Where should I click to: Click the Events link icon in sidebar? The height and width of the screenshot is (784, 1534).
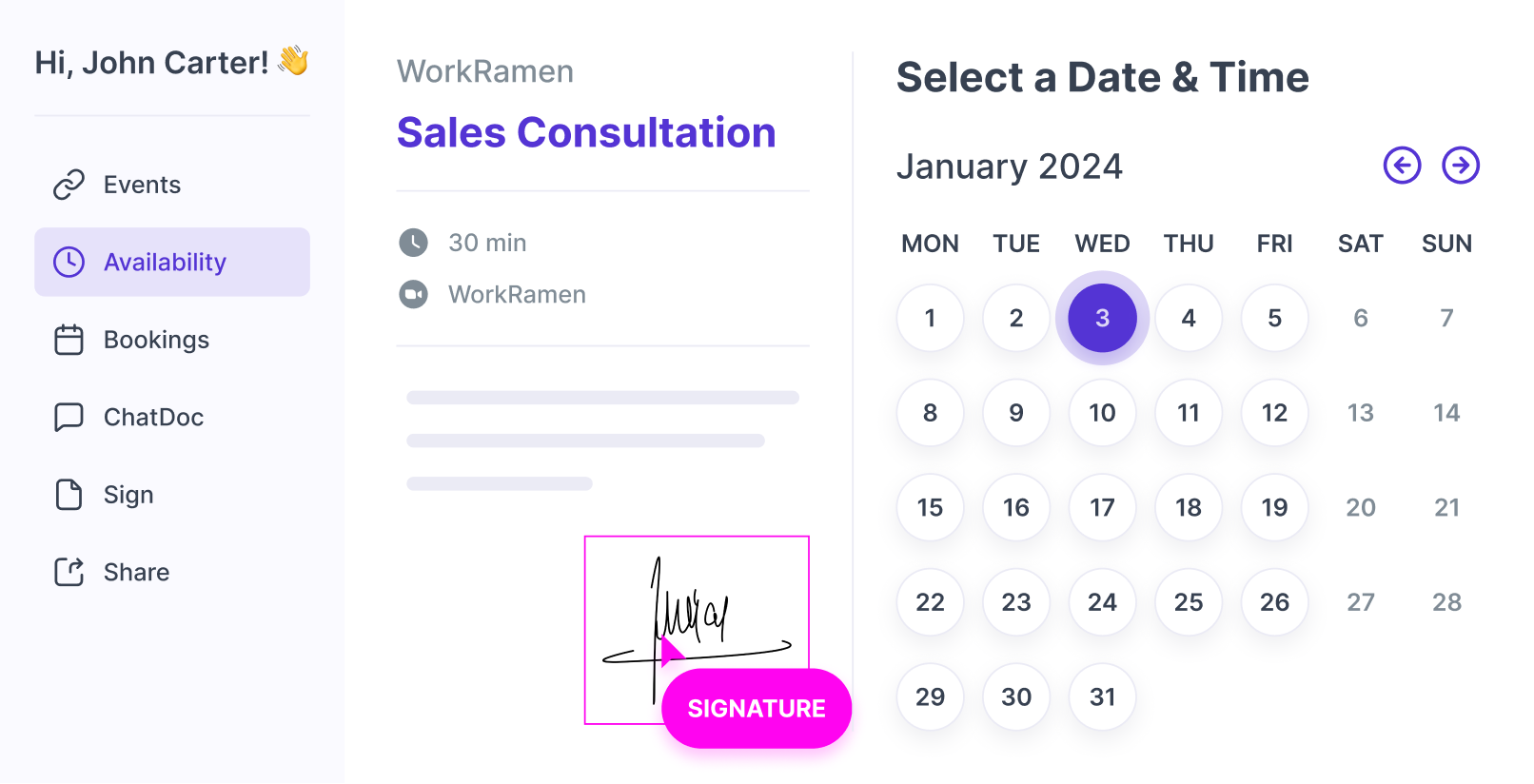68,185
